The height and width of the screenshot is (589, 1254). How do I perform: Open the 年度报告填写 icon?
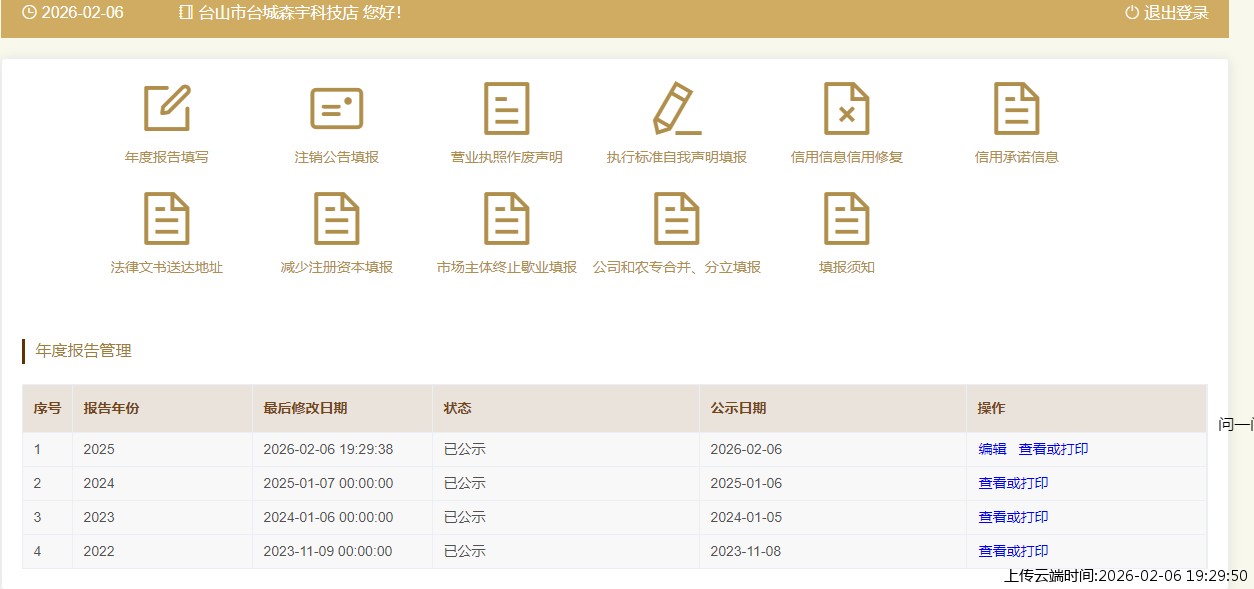coord(167,108)
